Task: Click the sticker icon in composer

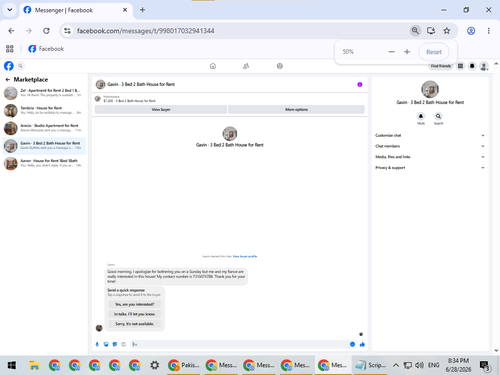Action: click(x=115, y=344)
